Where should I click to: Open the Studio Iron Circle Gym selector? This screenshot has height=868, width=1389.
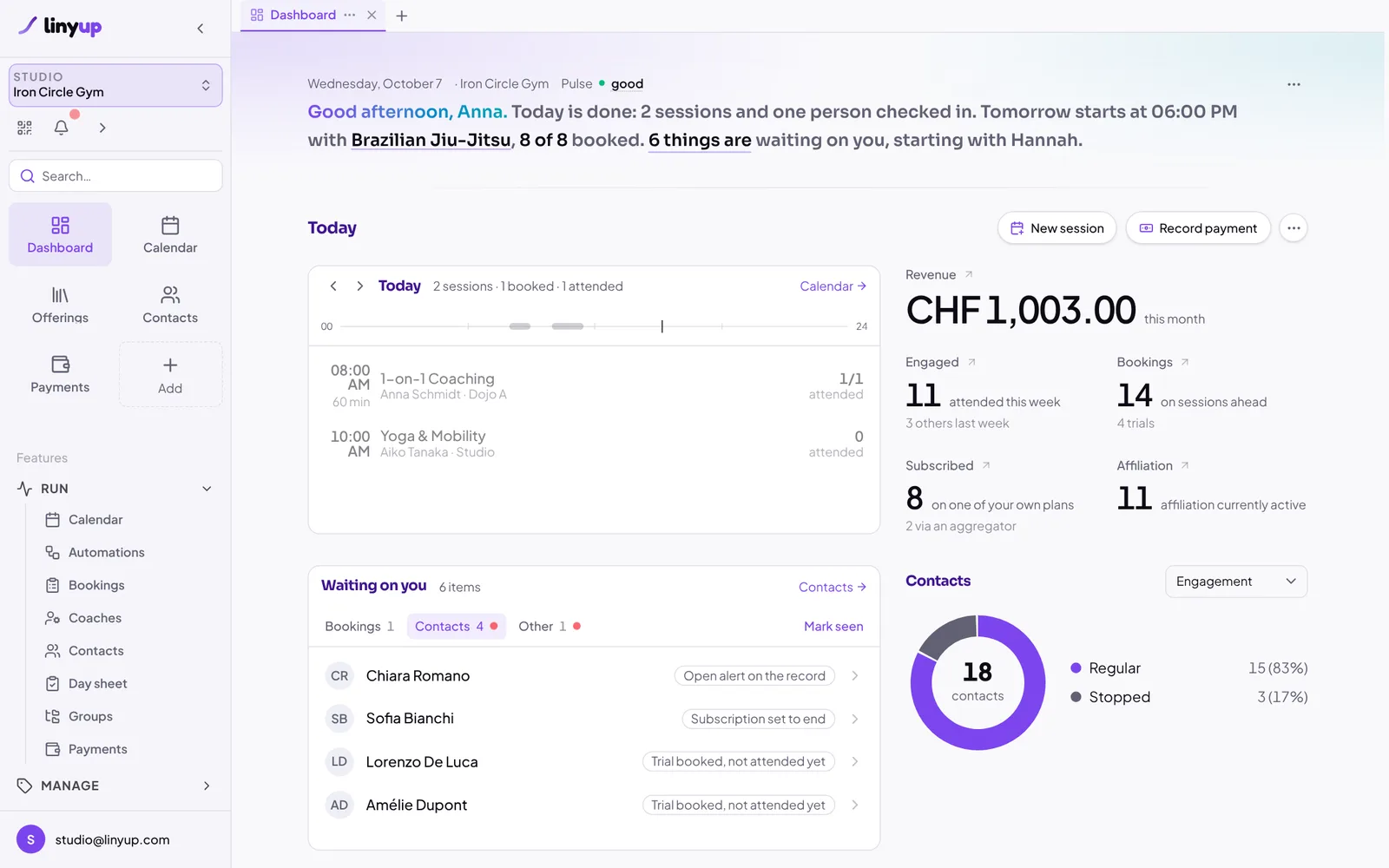[115, 85]
